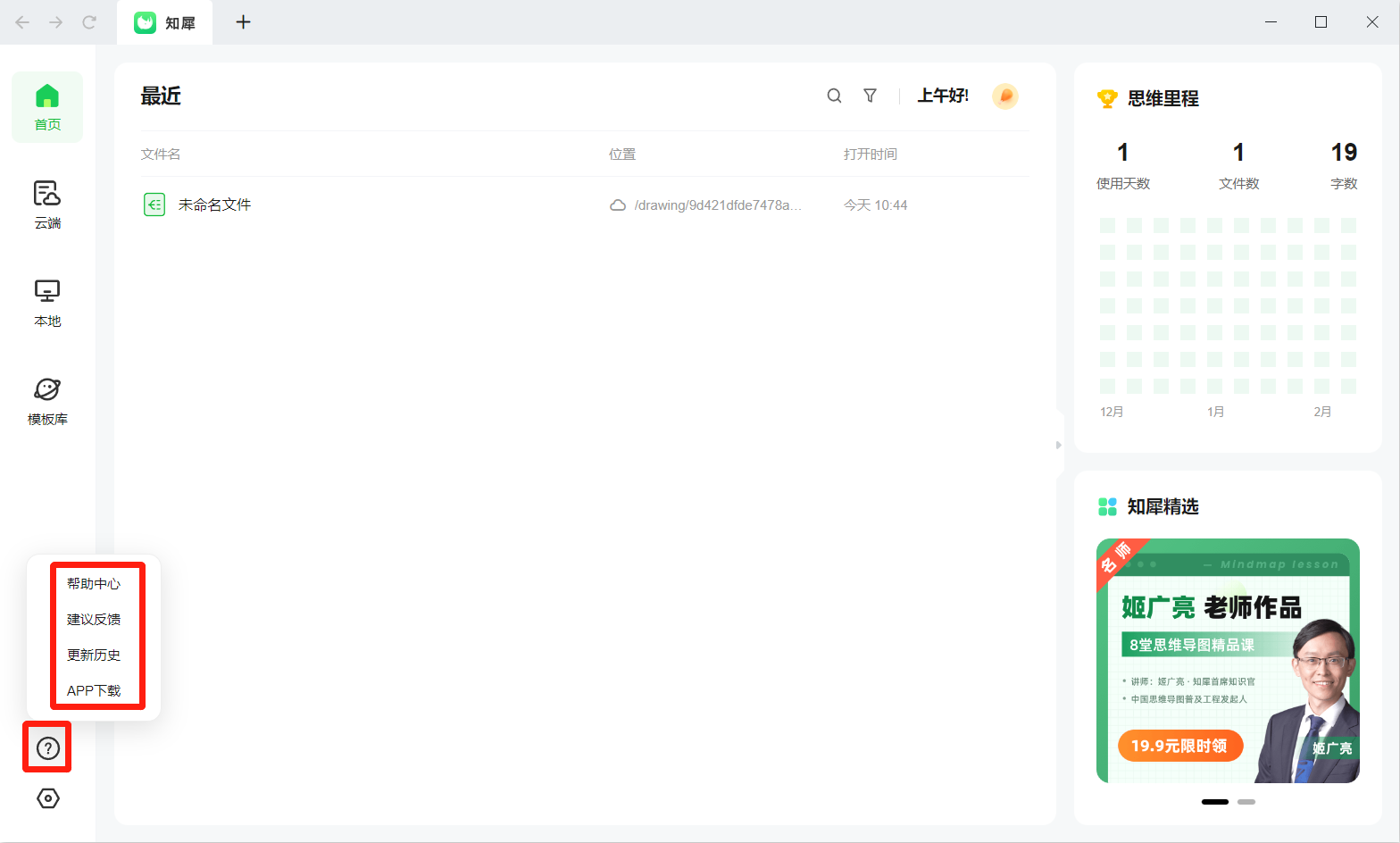Viewport: 1400px width, 843px height.
Task: Click the help question mark icon
Action: (47, 748)
